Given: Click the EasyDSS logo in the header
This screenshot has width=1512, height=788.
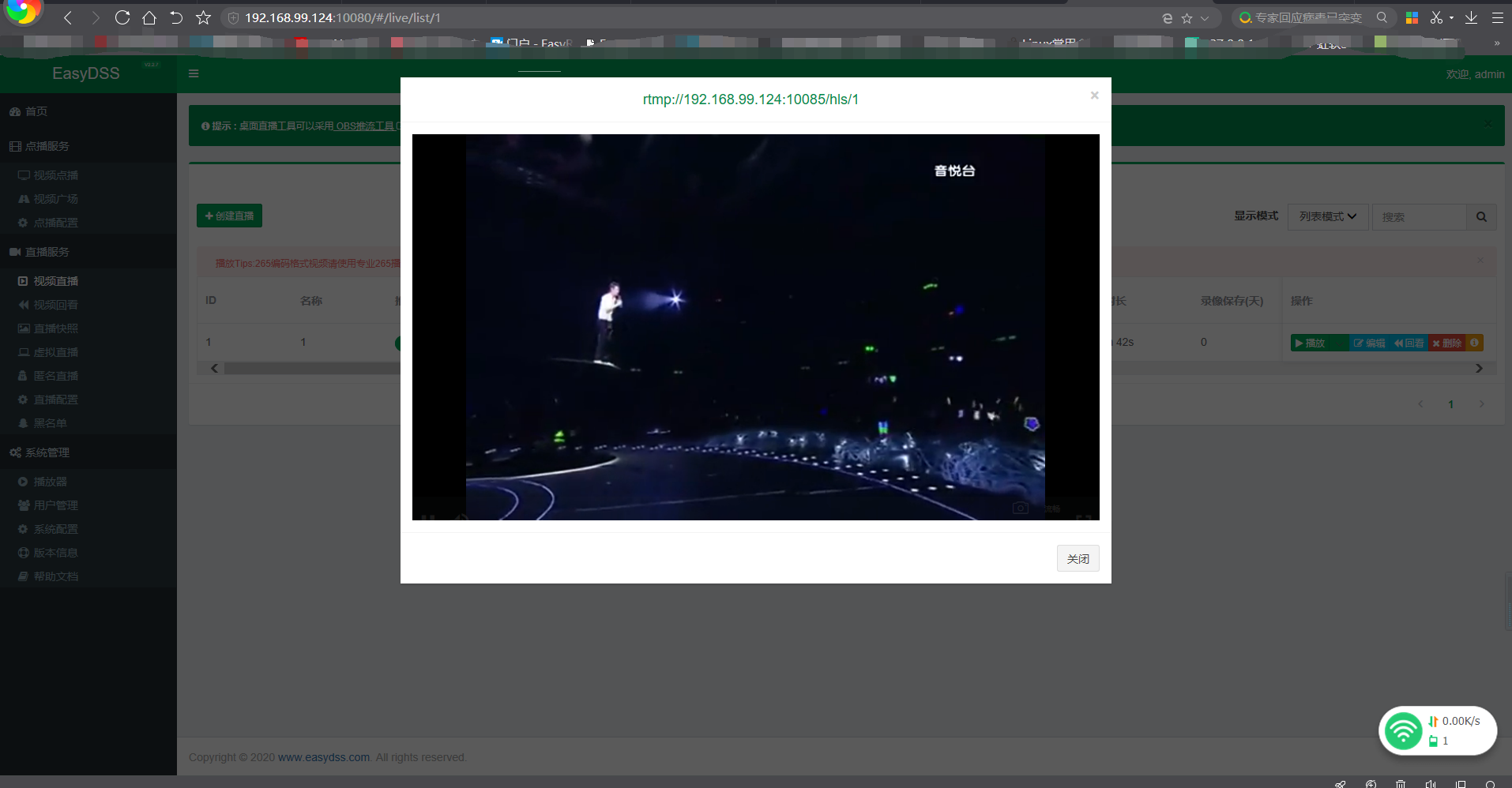Looking at the screenshot, I should [x=86, y=73].
